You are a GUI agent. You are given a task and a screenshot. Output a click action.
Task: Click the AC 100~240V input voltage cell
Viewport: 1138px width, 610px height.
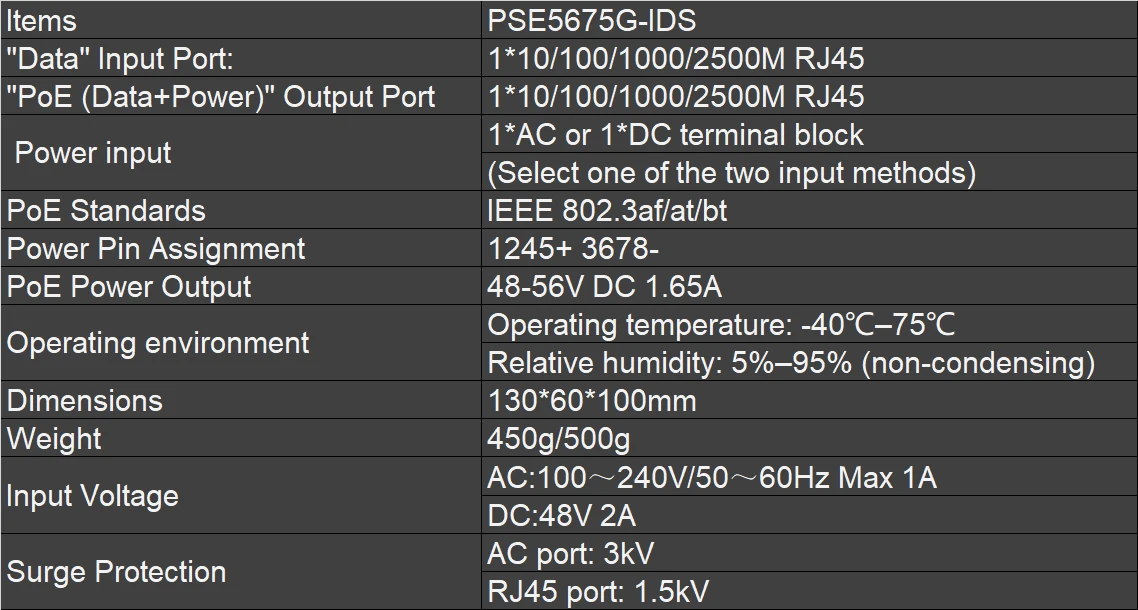click(x=711, y=477)
